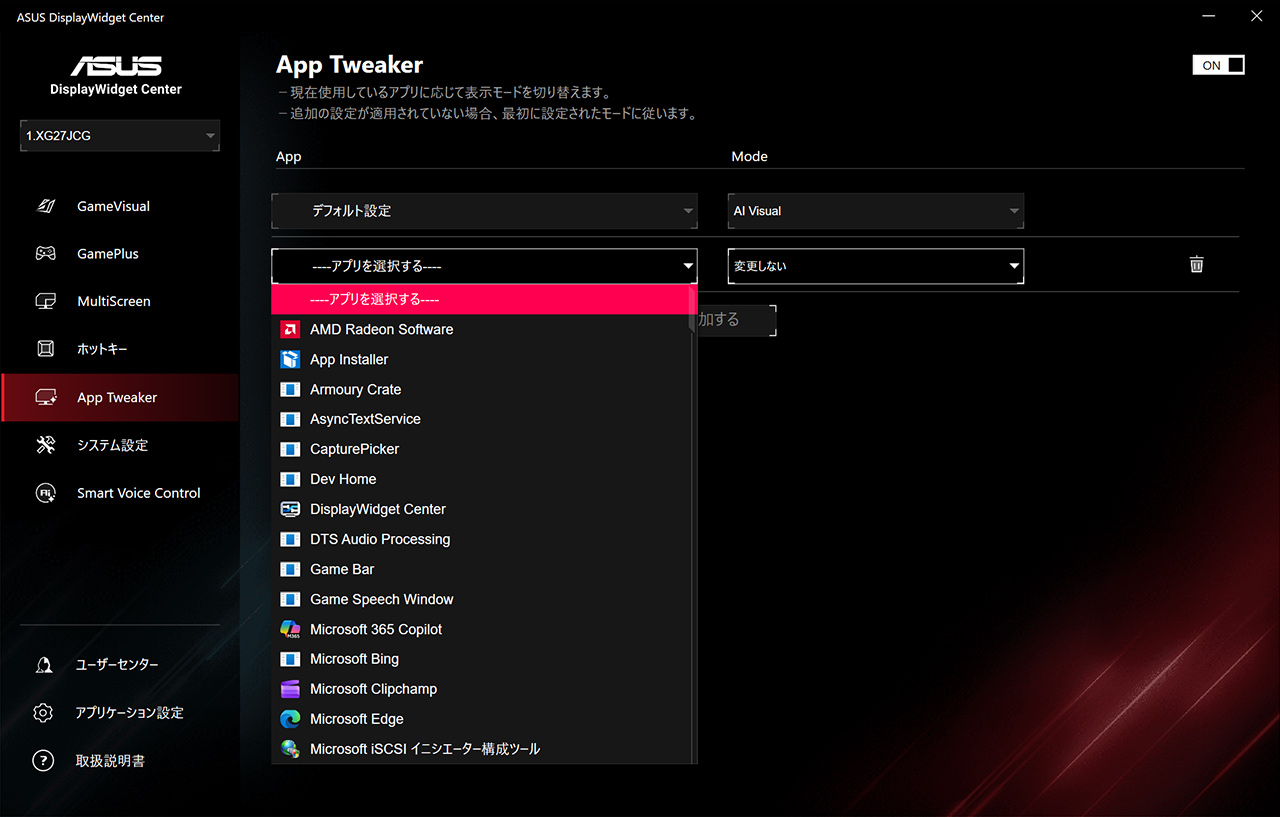Expand the デフォルト設定 app dropdown

484,211
